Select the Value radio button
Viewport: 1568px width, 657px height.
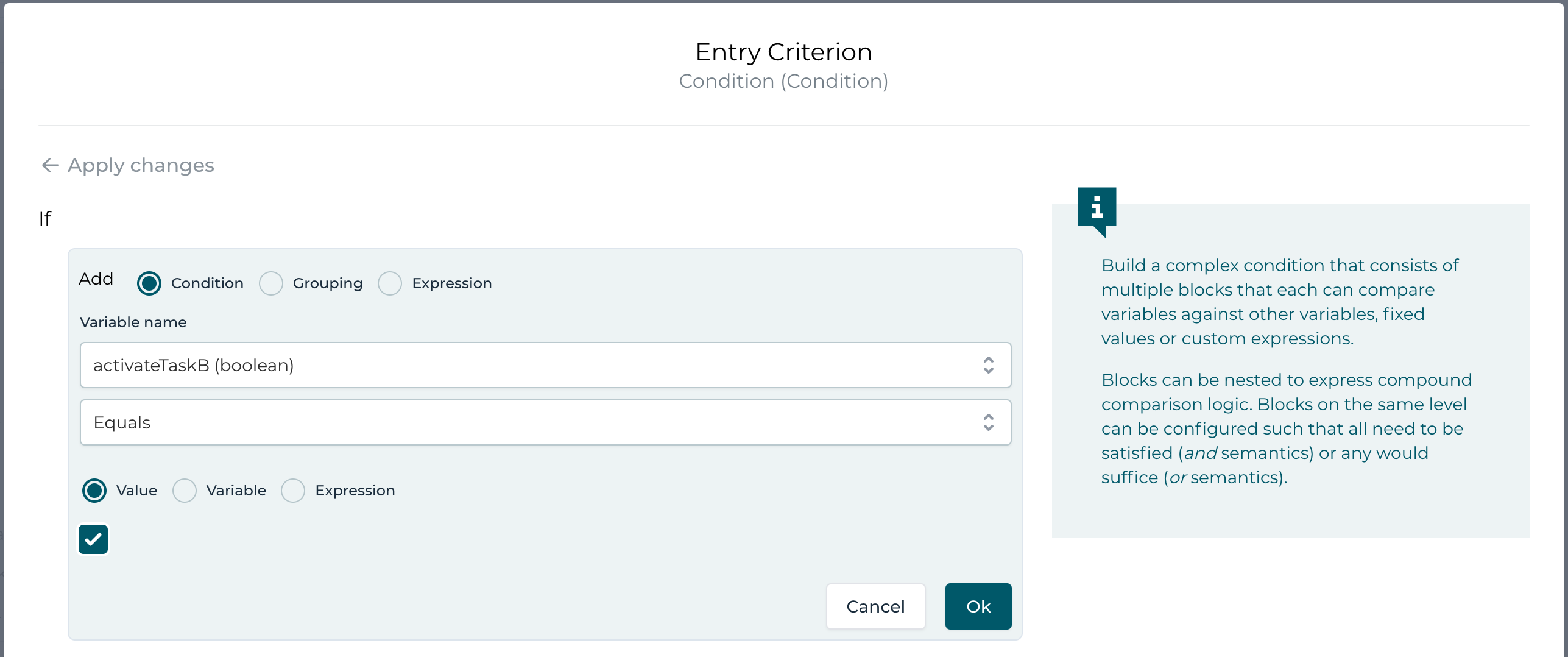(94, 491)
